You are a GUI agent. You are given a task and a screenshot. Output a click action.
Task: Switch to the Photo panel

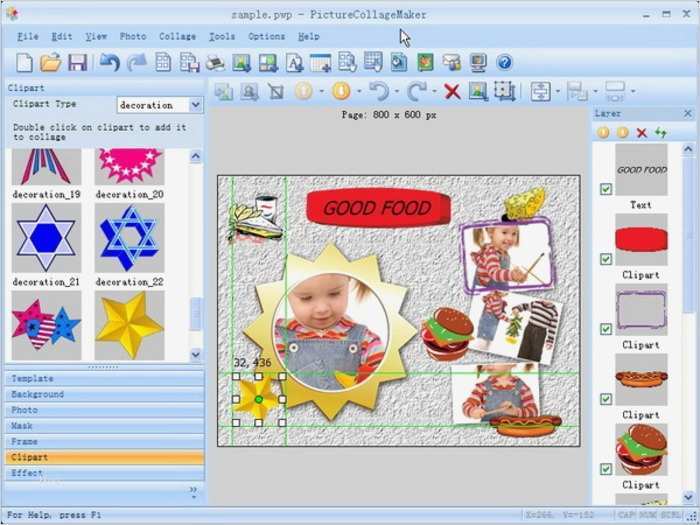pyautogui.click(x=104, y=410)
